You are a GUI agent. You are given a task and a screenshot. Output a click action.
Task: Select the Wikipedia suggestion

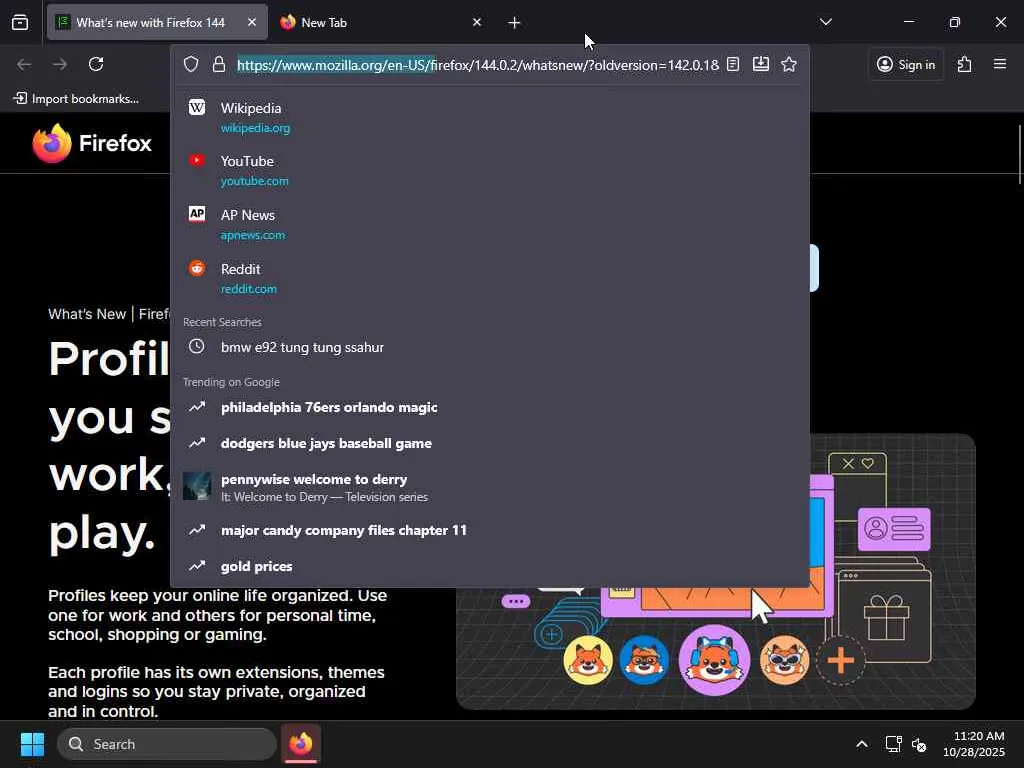tap(490, 118)
